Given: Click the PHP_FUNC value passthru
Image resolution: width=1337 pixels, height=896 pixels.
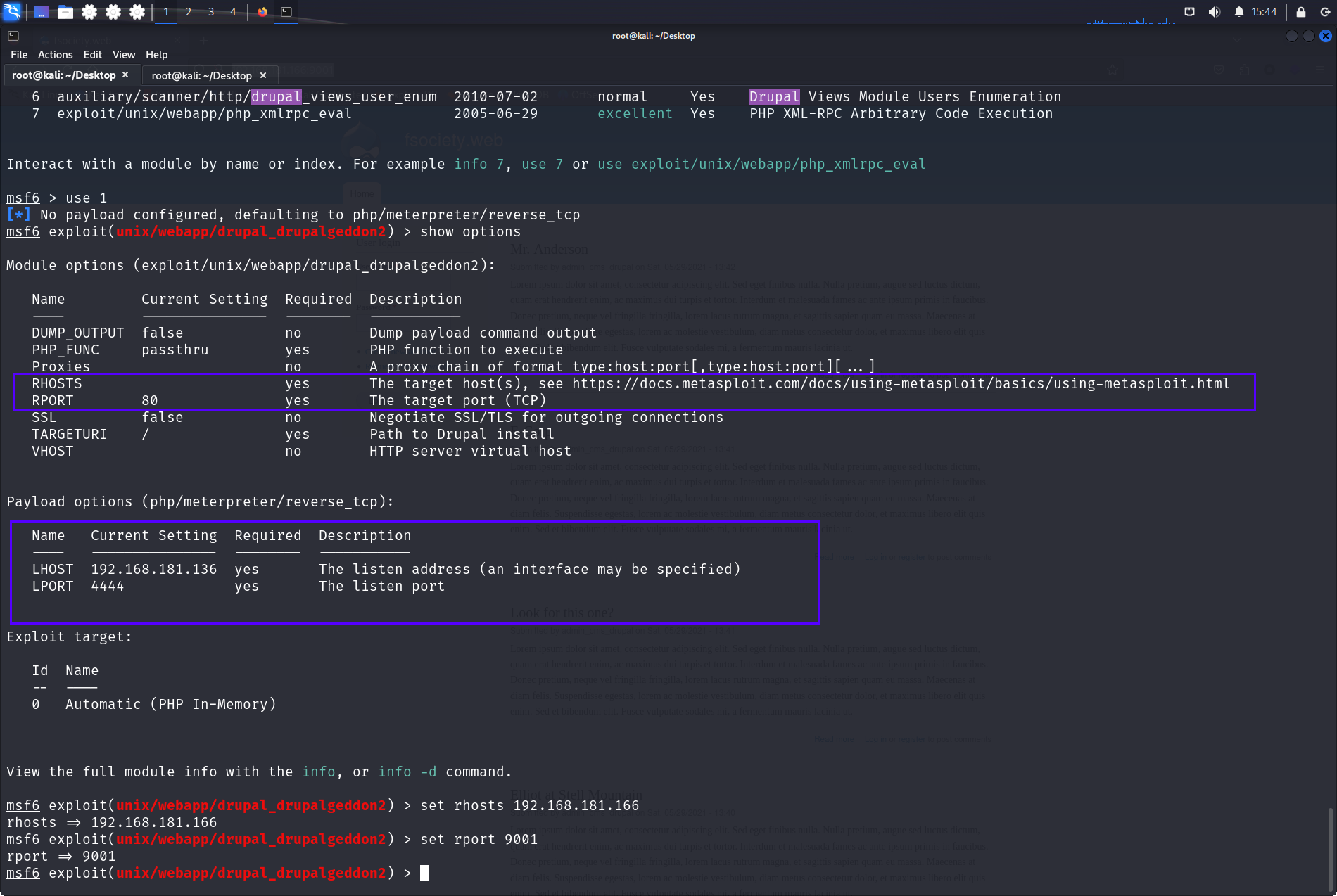Looking at the screenshot, I should pos(175,350).
